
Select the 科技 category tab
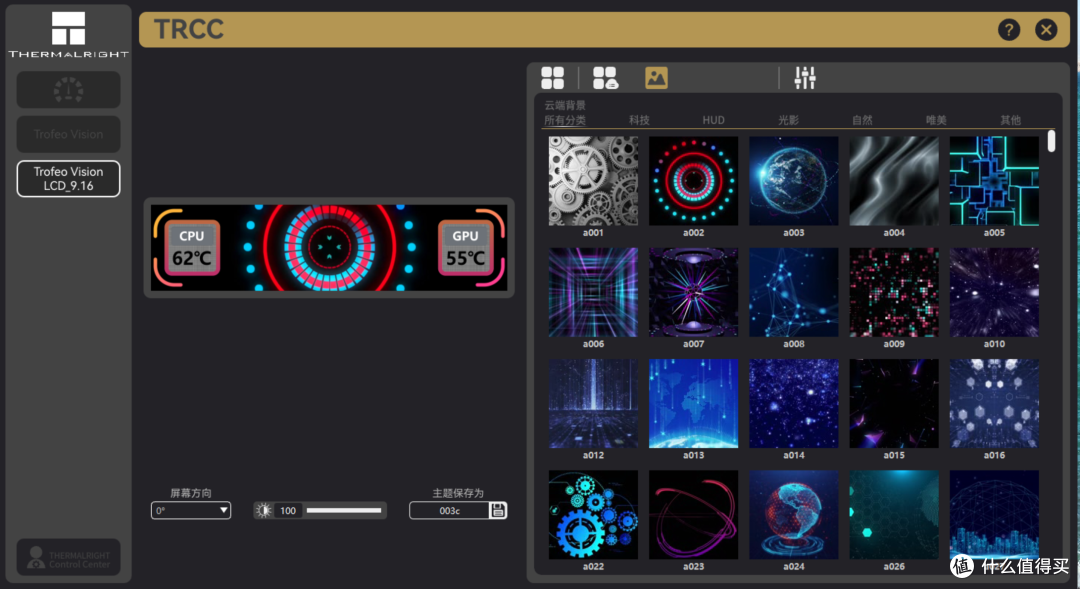coord(639,120)
